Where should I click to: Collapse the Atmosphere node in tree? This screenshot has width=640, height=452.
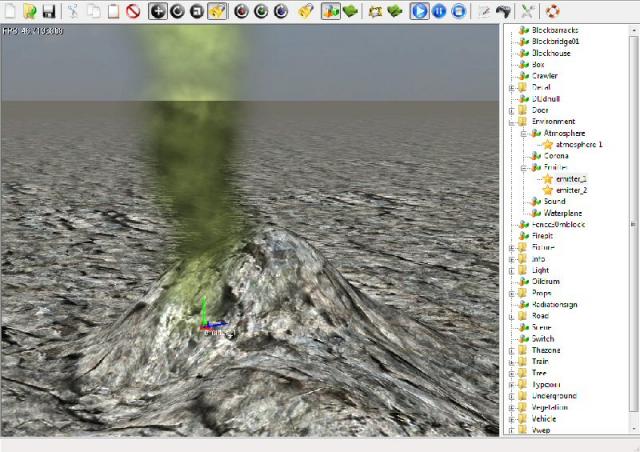(522, 133)
